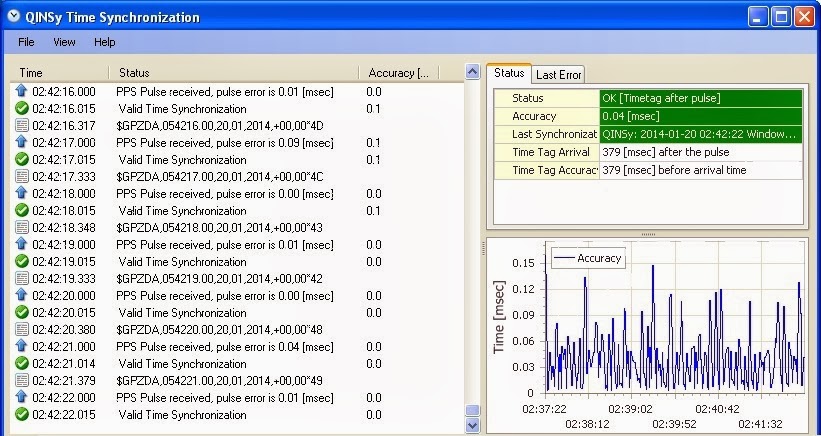Click the green check icon at 02:42:22.015
Image resolution: width=821 pixels, height=436 pixels.
click(x=21, y=414)
